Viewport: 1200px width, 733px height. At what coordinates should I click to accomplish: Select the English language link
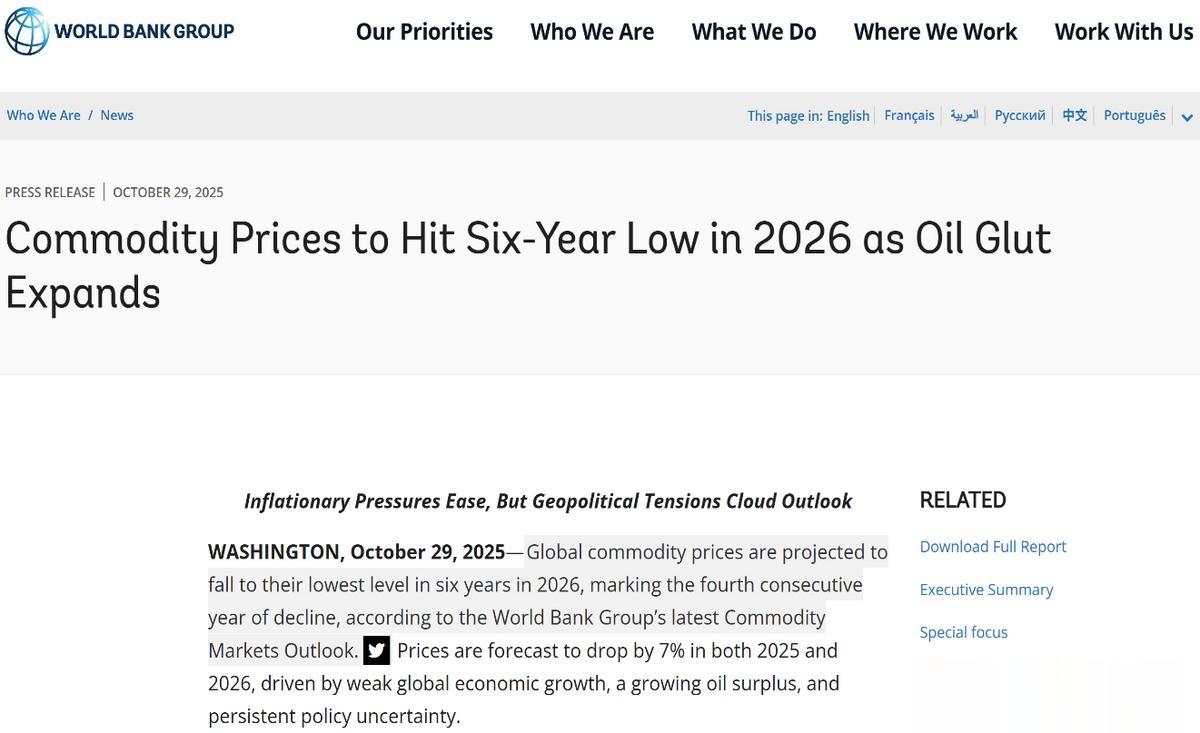(848, 115)
